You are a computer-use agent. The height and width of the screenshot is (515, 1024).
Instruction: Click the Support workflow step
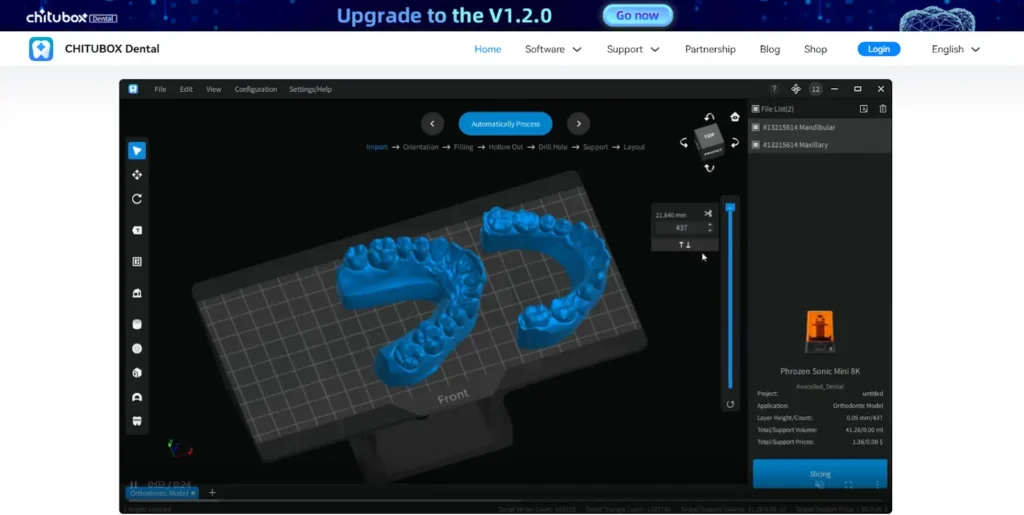pyautogui.click(x=595, y=147)
